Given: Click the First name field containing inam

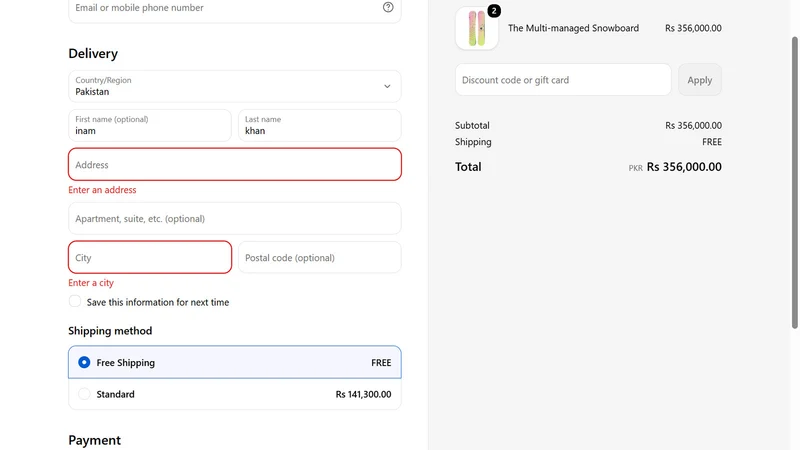Looking at the screenshot, I should coord(149,126).
